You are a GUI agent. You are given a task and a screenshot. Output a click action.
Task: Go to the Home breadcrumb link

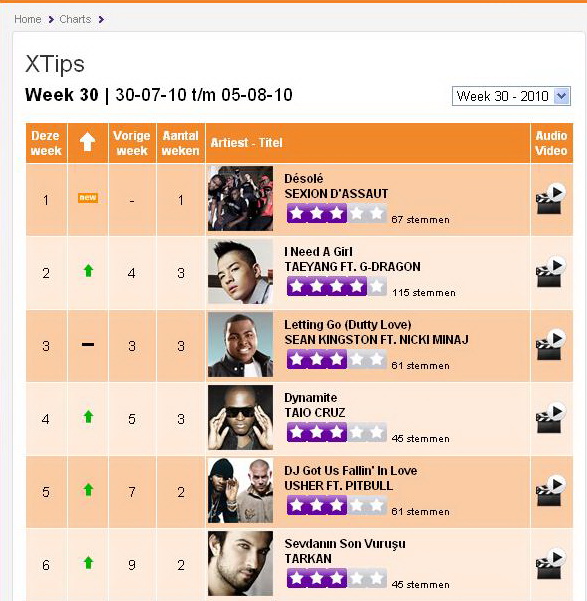coord(28,19)
